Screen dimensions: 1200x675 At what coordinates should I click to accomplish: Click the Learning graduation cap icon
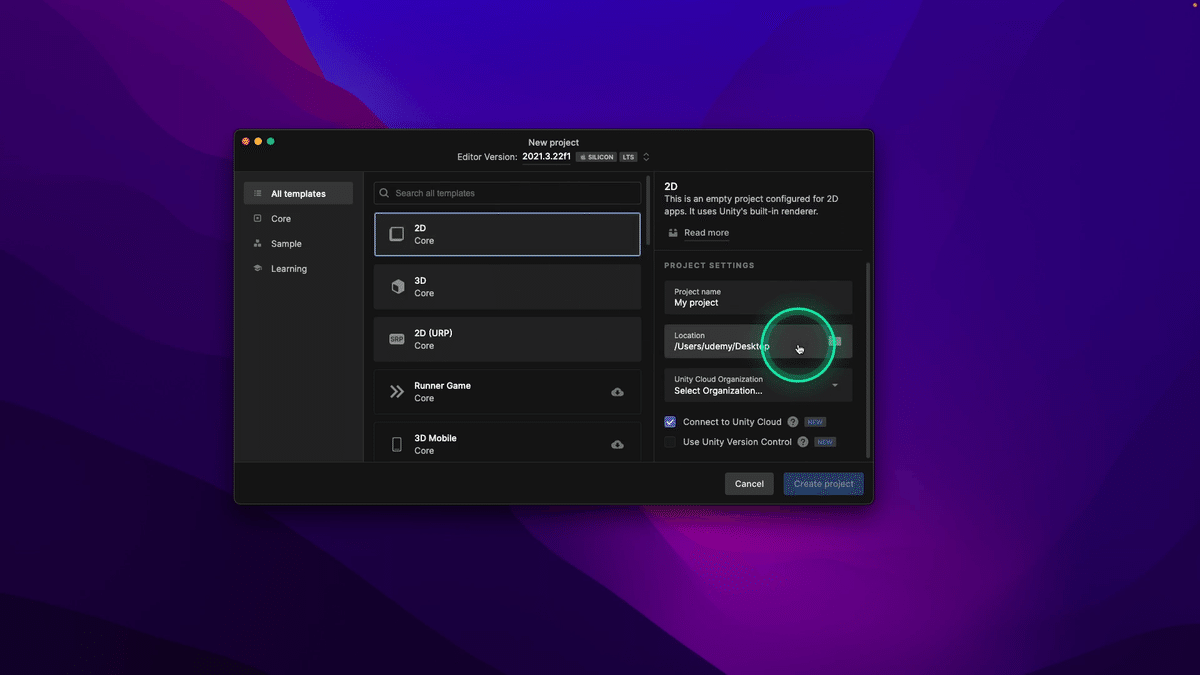point(258,268)
